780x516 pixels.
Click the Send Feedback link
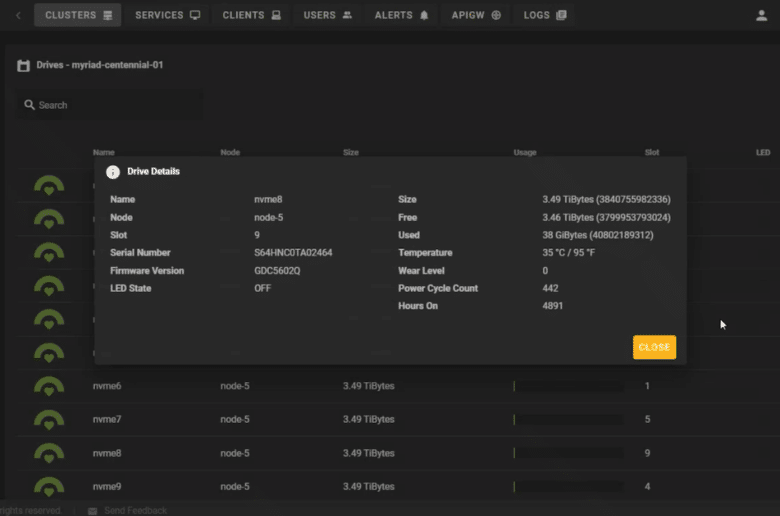[x=135, y=511]
